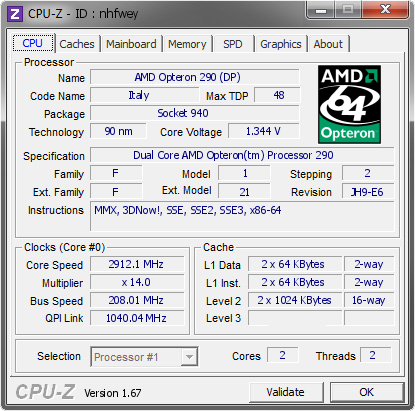The height and width of the screenshot is (411, 415).
Task: Click the Cores count value
Action: coord(283,355)
